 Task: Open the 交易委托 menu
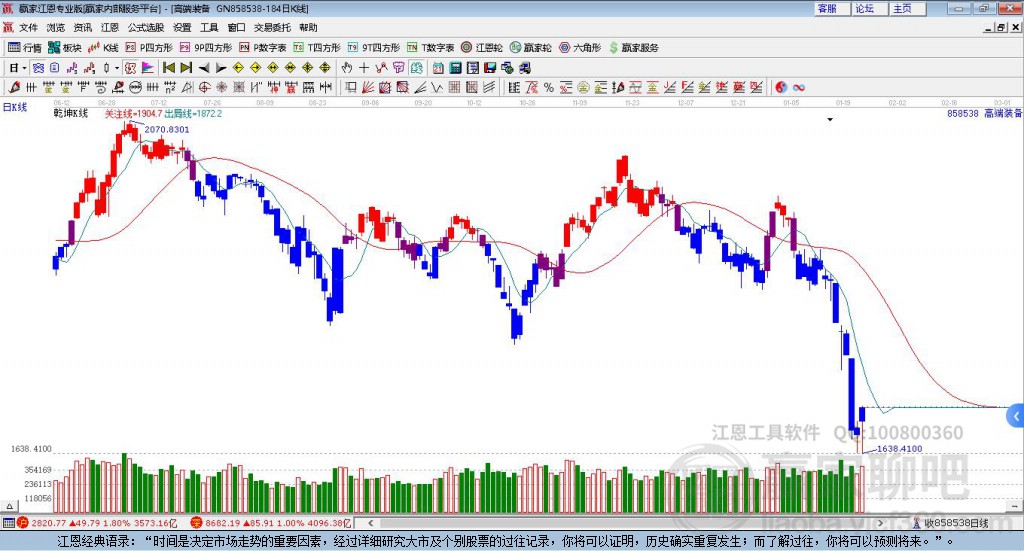272,27
